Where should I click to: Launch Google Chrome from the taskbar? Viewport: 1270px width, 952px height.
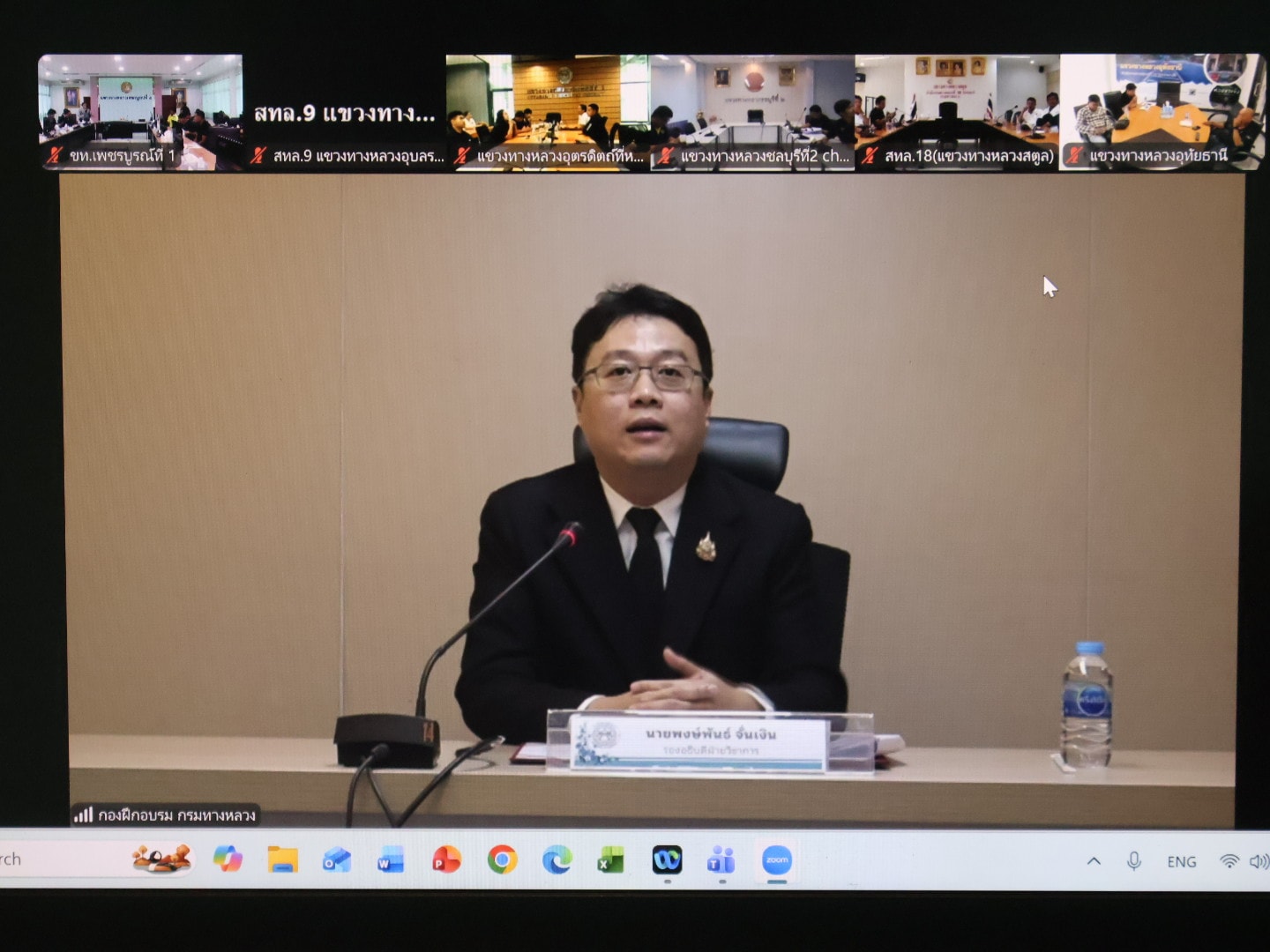pyautogui.click(x=502, y=859)
